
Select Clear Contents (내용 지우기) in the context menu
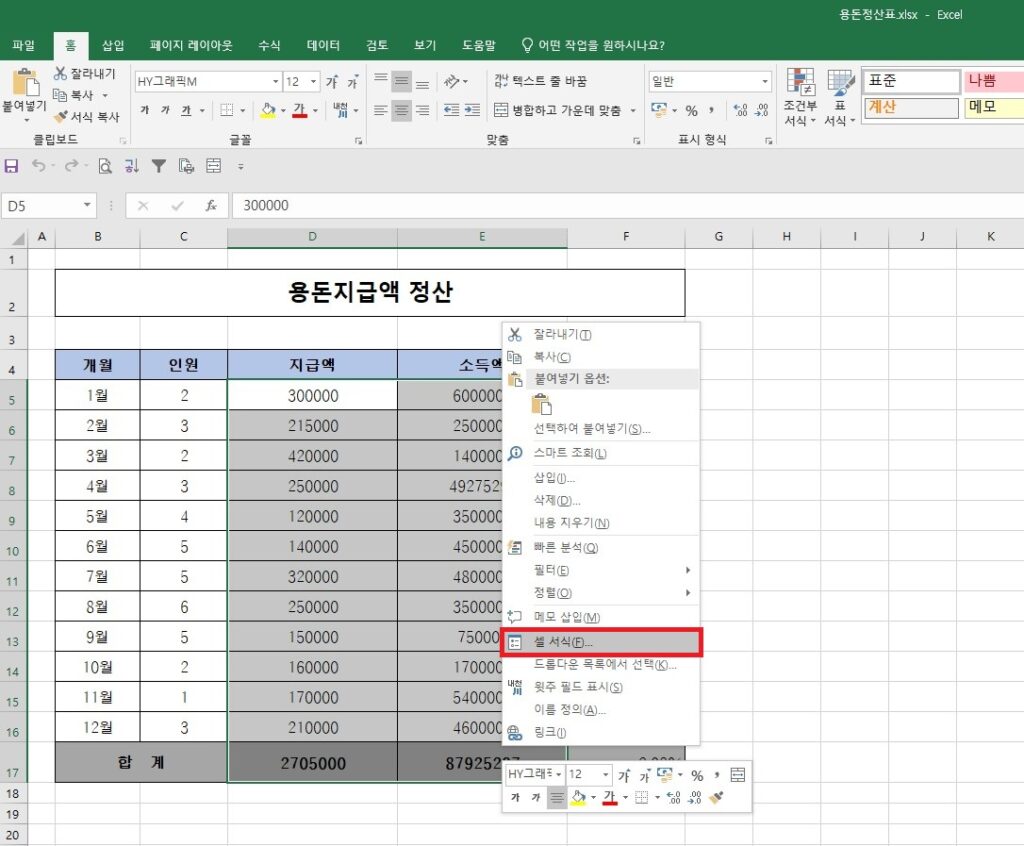tap(600, 523)
